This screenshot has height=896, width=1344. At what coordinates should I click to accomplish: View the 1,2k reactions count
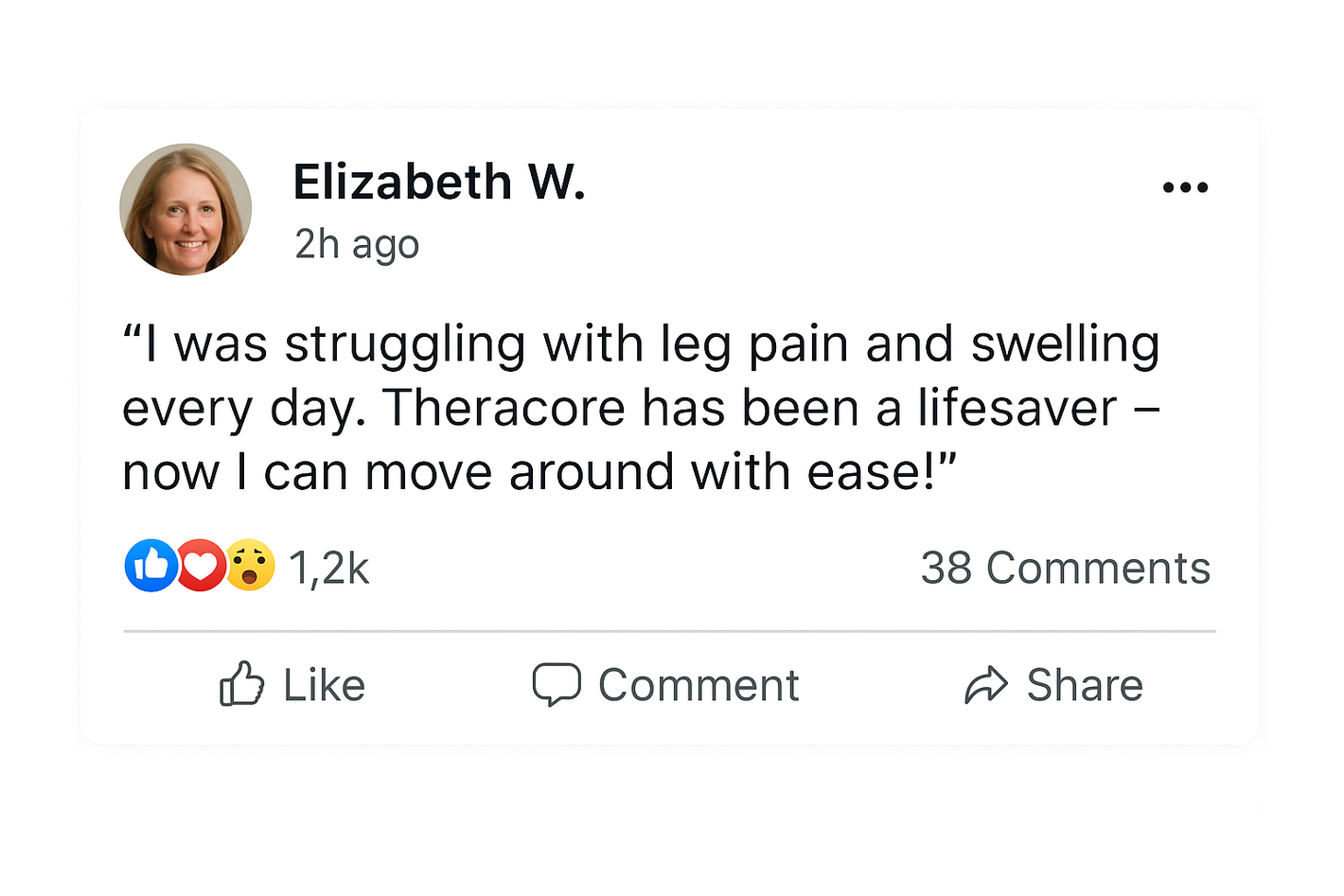(328, 569)
